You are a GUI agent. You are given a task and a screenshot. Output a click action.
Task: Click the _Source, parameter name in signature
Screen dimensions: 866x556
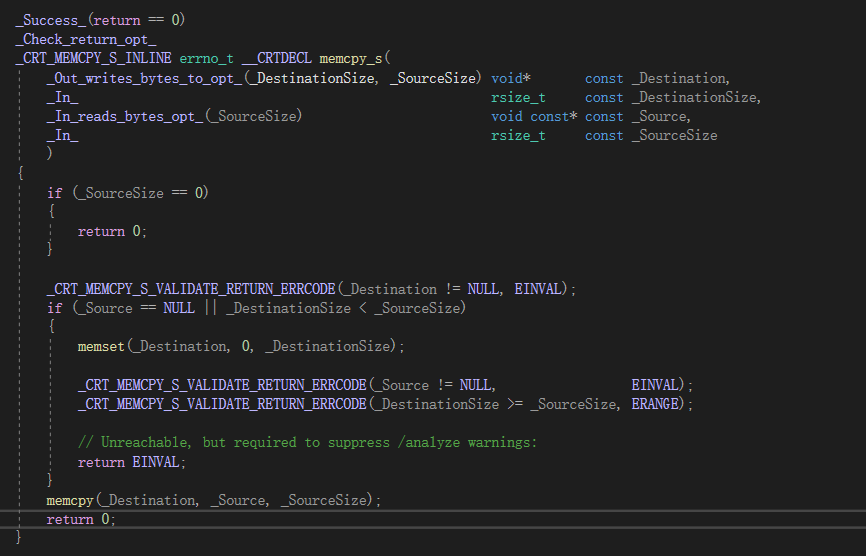661,117
